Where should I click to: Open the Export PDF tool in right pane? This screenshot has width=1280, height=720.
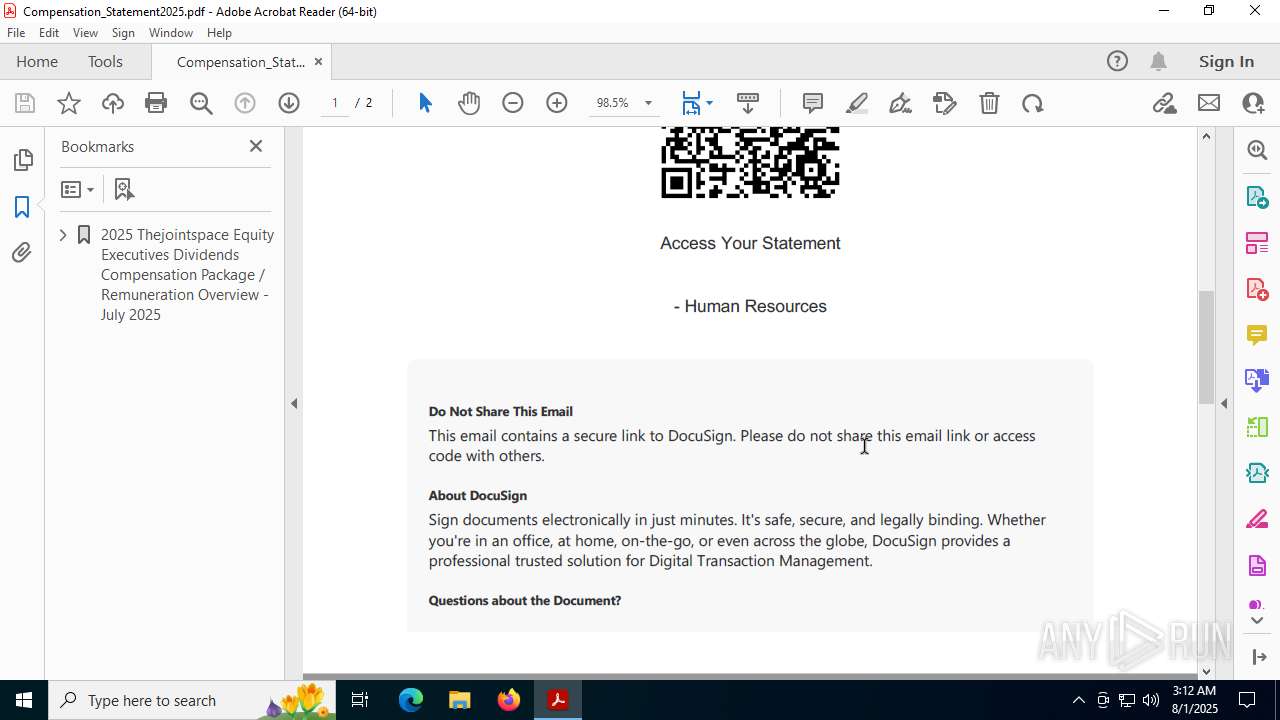click(1257, 197)
